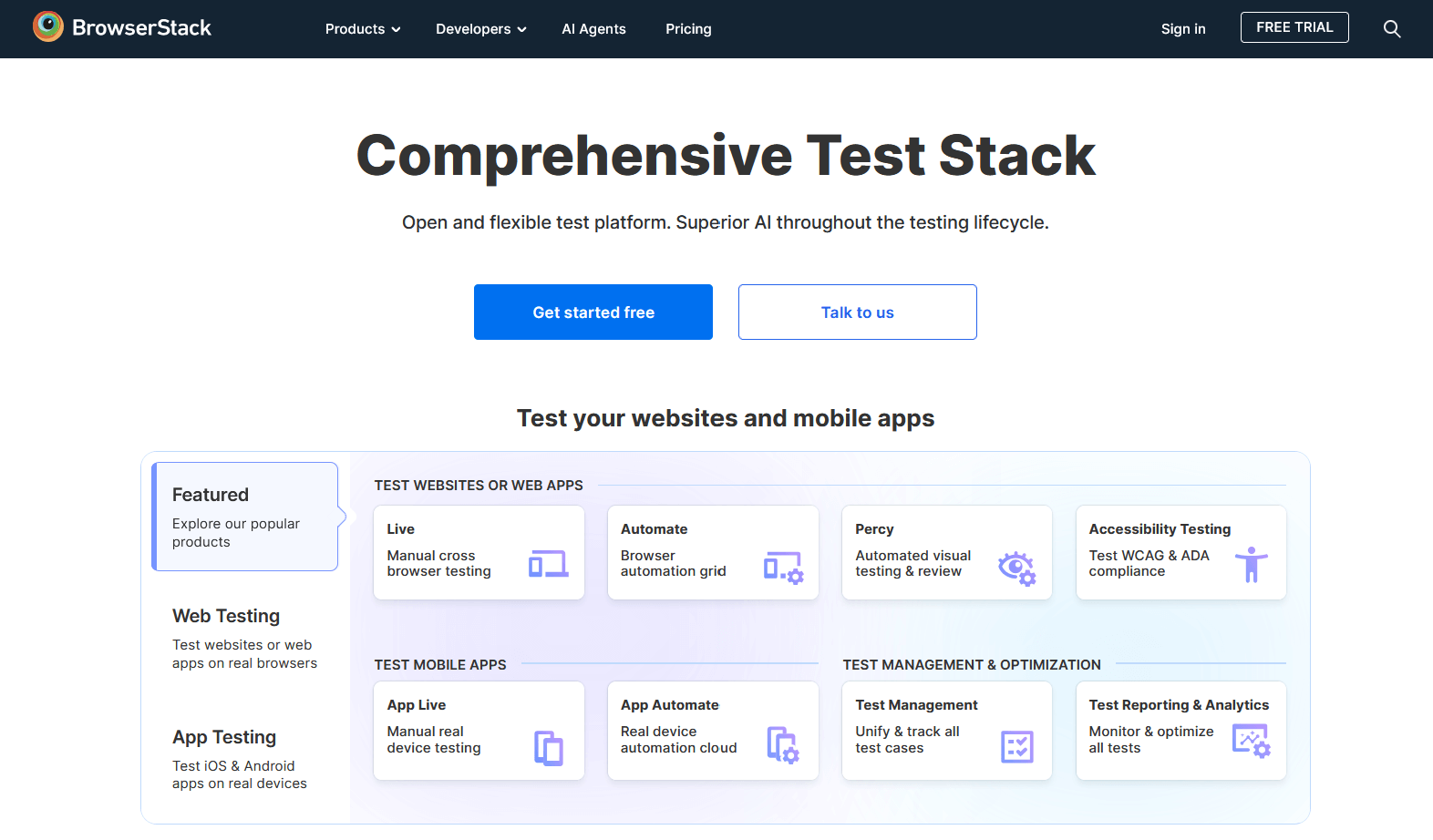Click the Get started free button
The width and height of the screenshot is (1433, 840).
593,312
